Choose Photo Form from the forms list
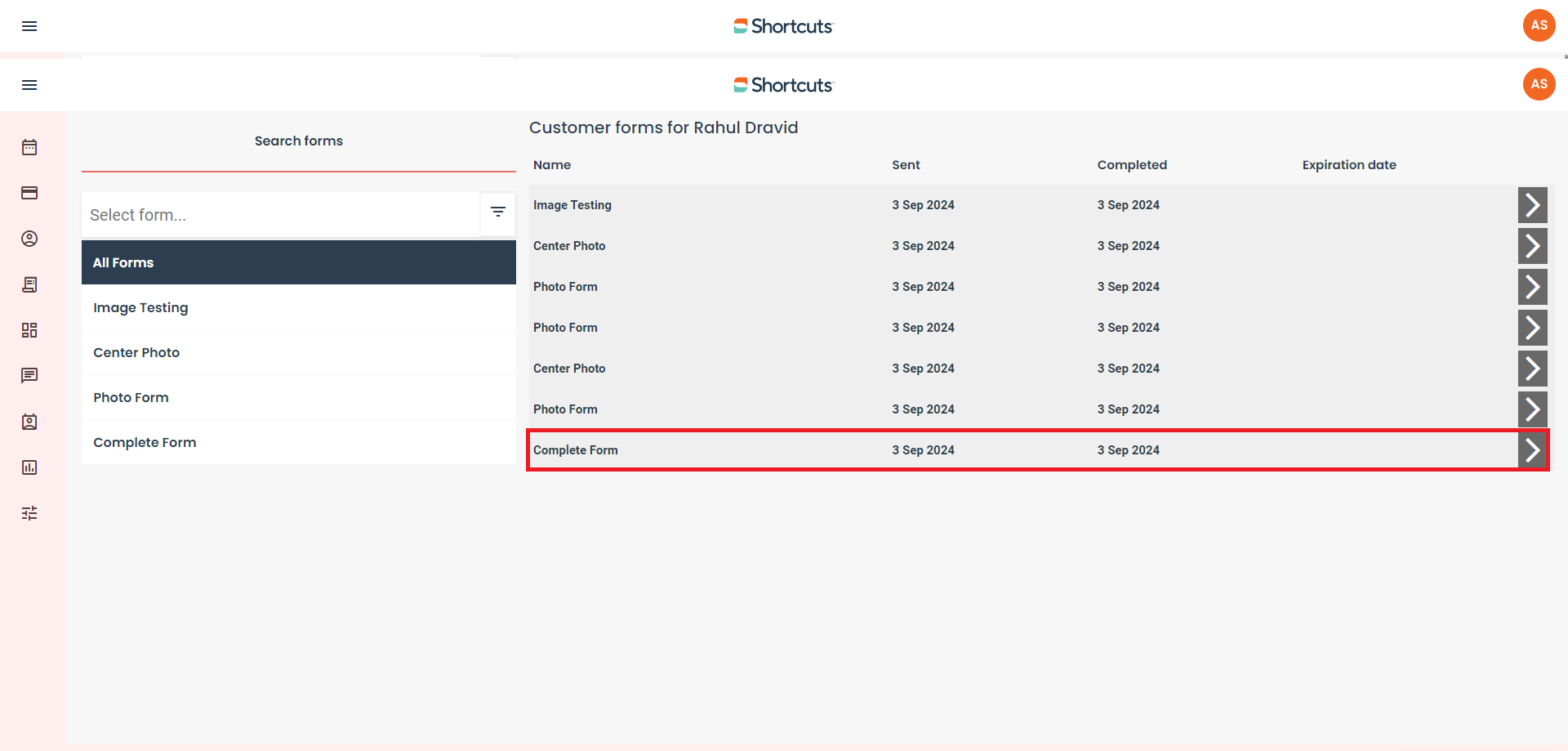 pyautogui.click(x=298, y=397)
